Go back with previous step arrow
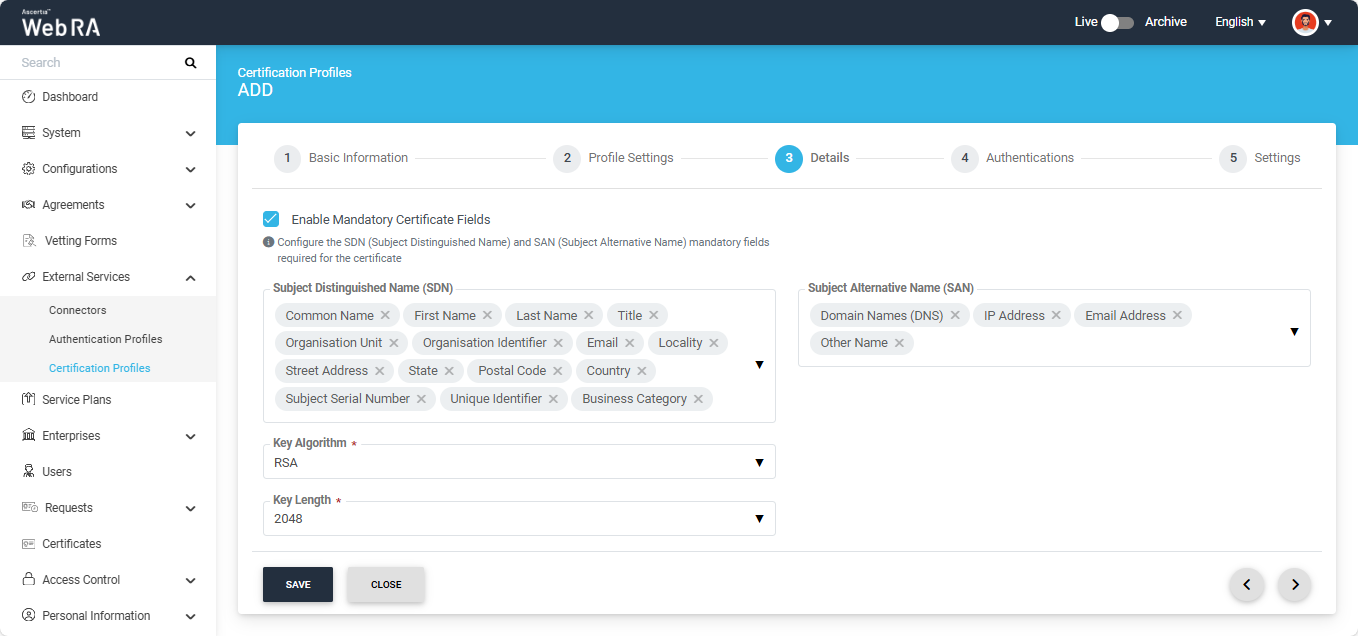This screenshot has height=636, width=1358. [1246, 584]
